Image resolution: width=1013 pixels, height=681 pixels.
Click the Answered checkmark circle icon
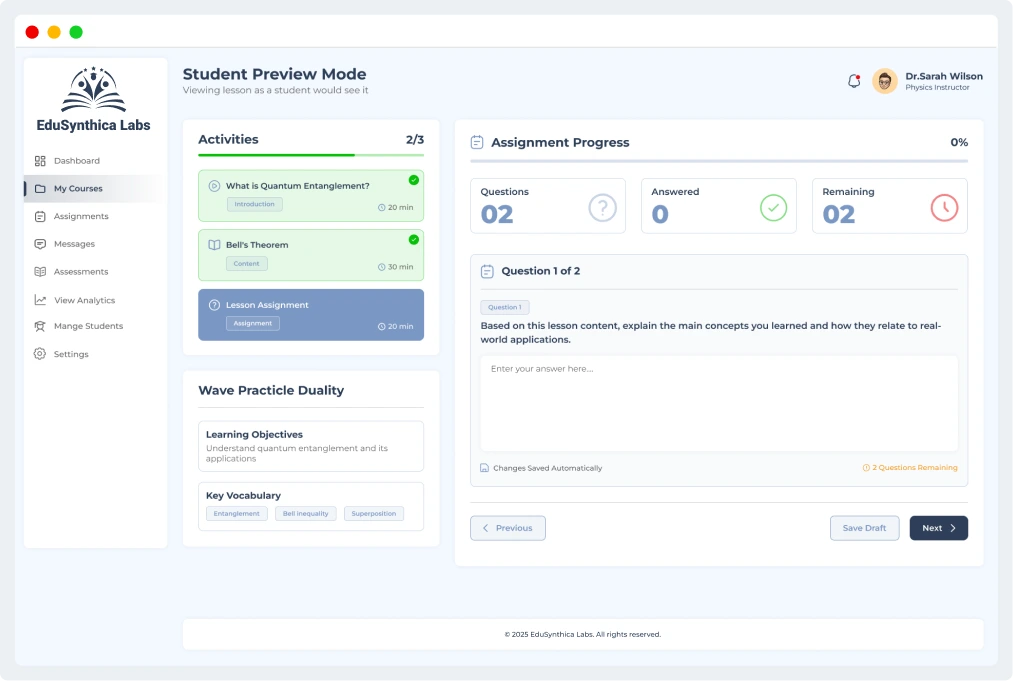[773, 207]
